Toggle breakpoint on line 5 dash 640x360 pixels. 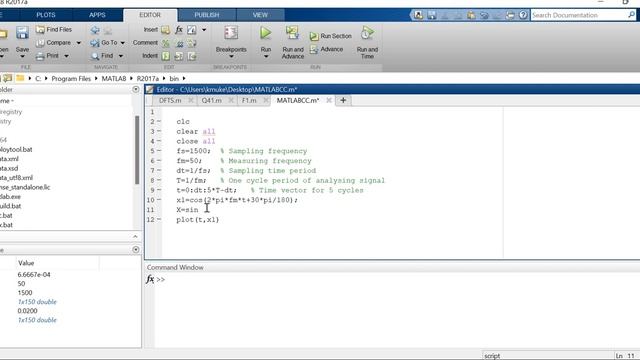point(159,151)
